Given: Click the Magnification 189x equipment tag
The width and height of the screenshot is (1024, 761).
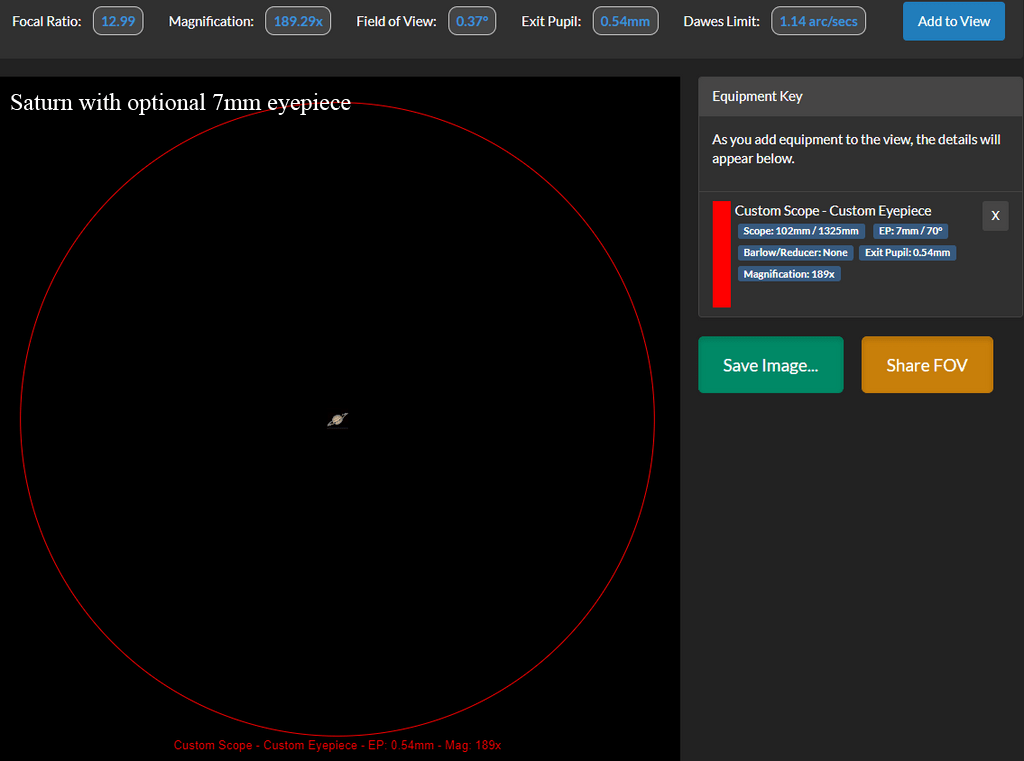Looking at the screenshot, I should (x=789, y=274).
